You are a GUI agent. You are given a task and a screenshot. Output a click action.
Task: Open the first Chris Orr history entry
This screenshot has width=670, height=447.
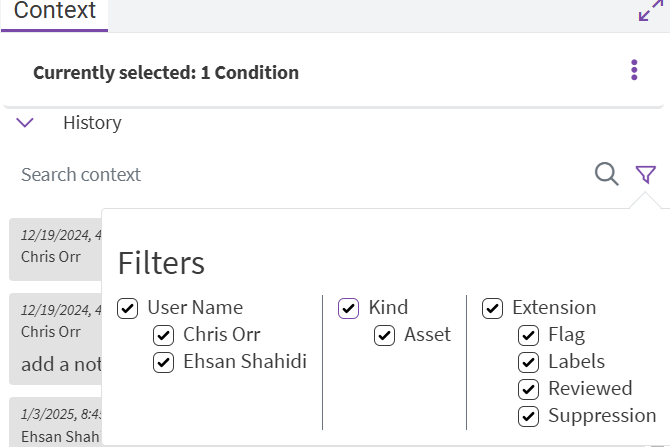55,246
